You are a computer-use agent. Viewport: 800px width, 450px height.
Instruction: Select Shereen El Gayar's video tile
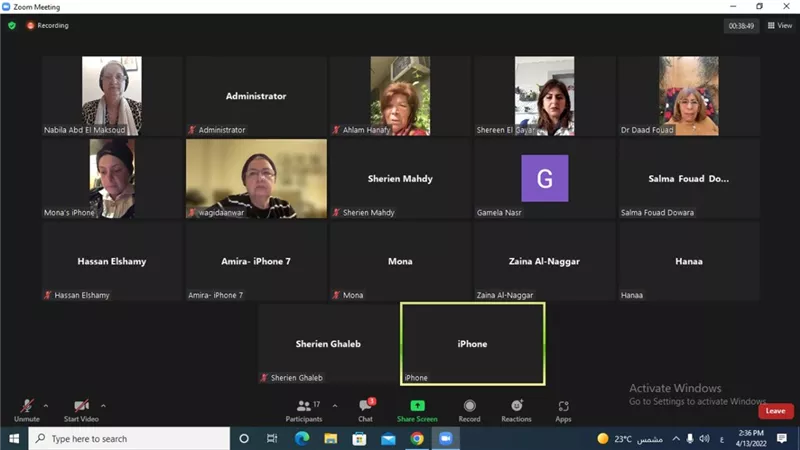click(x=544, y=96)
